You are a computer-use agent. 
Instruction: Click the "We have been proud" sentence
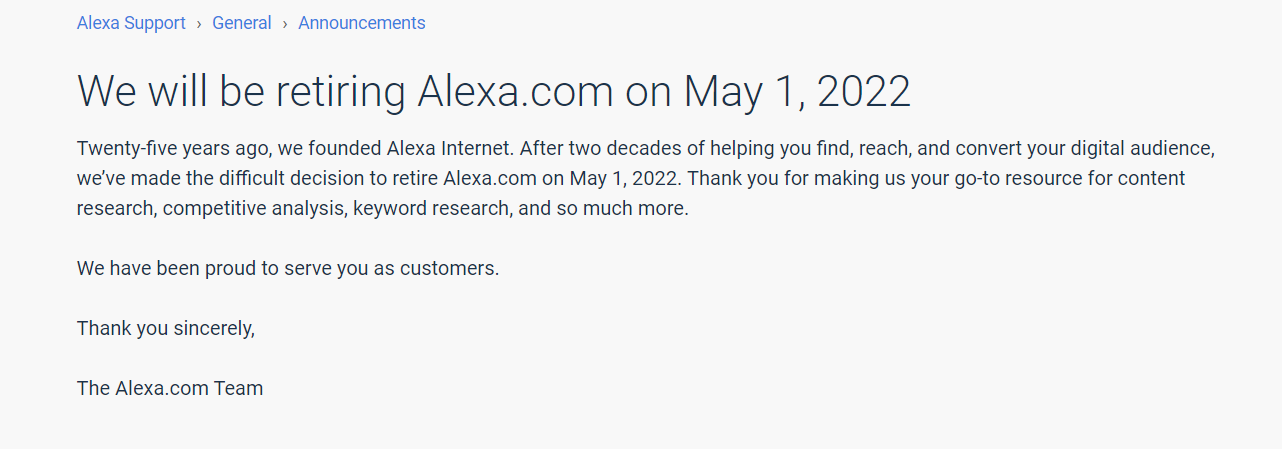point(287,269)
